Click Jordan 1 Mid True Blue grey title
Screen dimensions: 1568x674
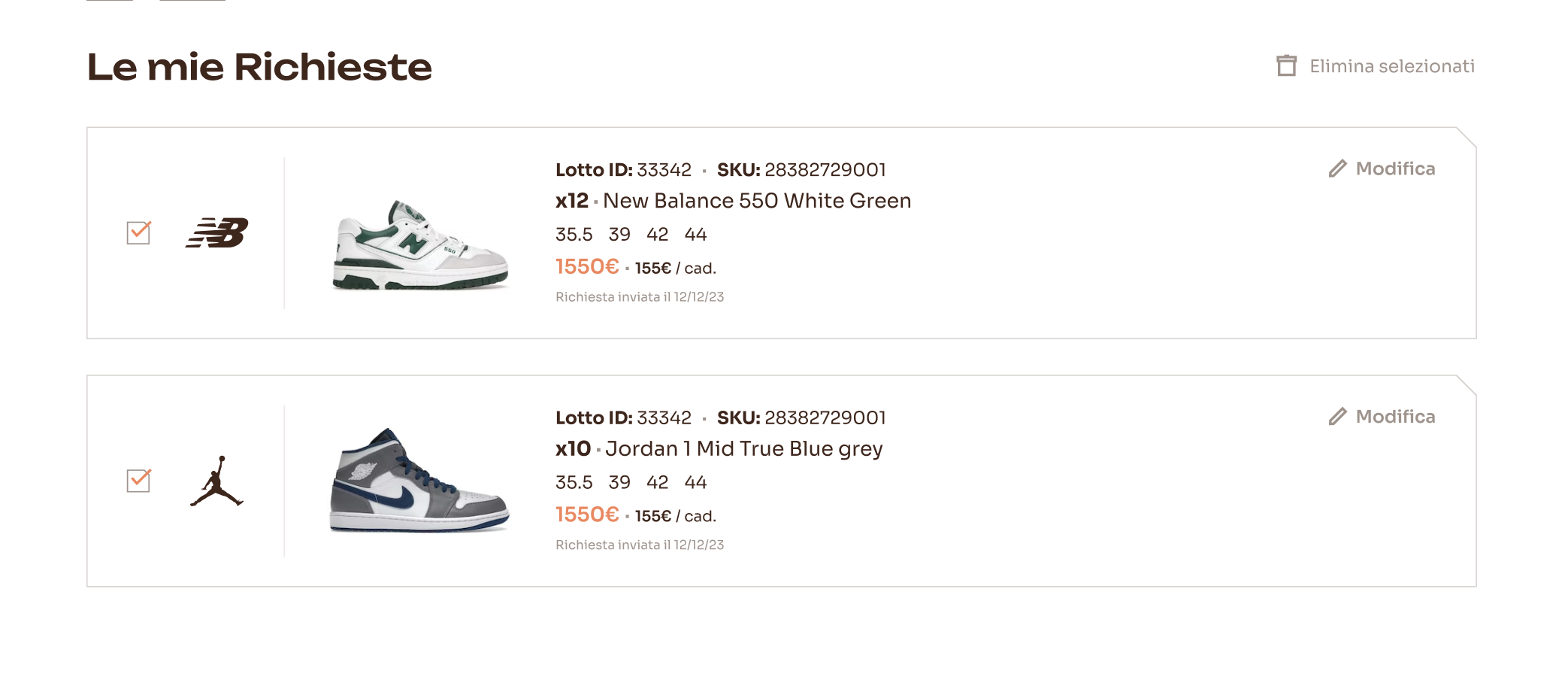click(743, 449)
